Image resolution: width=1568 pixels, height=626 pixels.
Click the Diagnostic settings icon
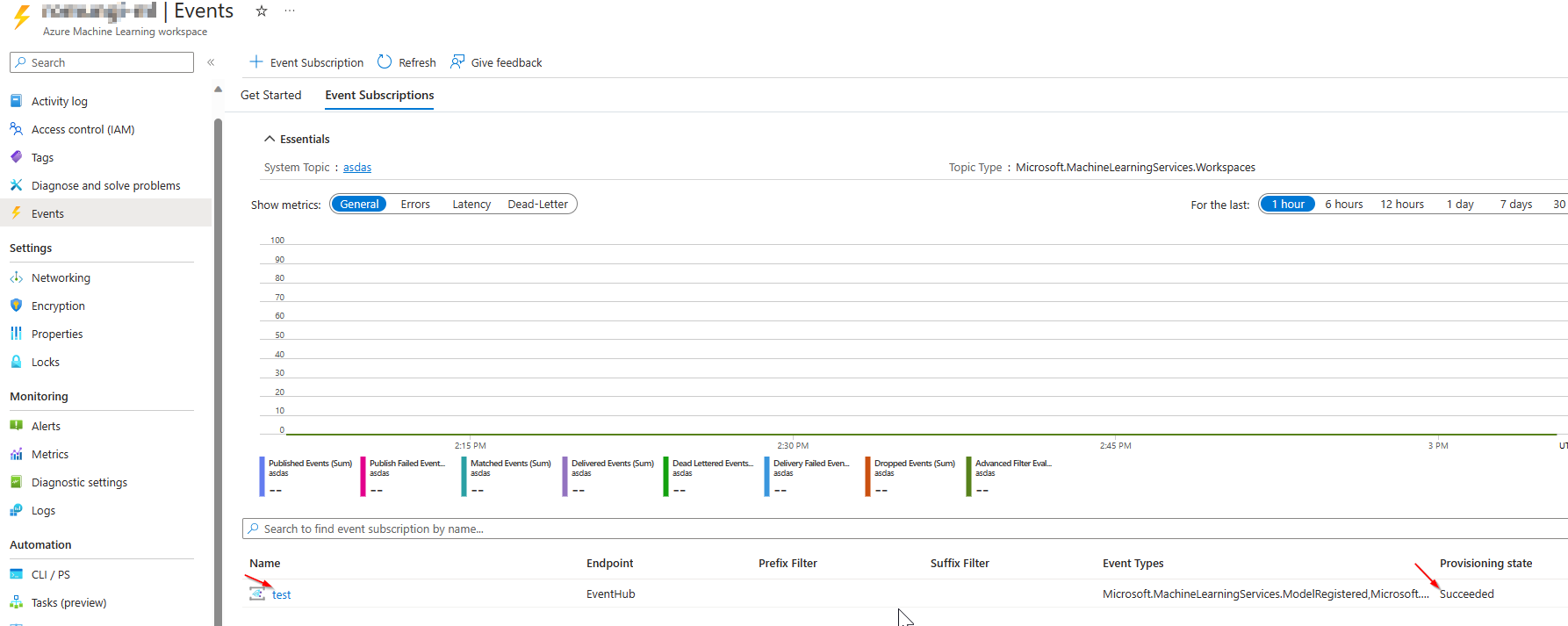click(x=16, y=482)
